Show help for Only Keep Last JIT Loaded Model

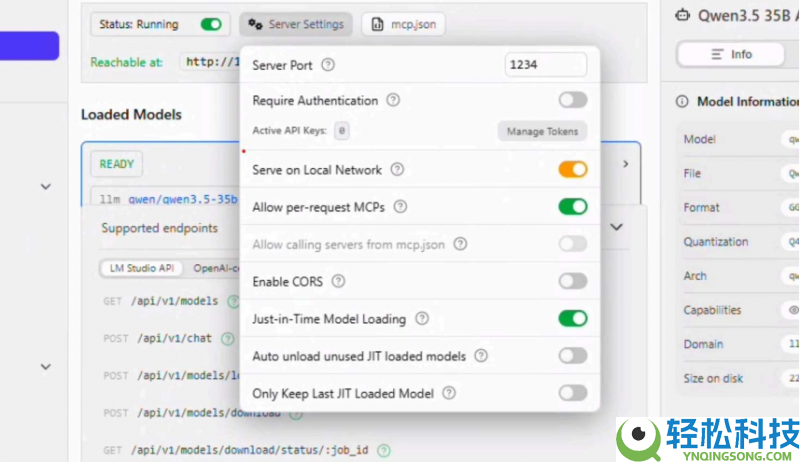coord(449,393)
